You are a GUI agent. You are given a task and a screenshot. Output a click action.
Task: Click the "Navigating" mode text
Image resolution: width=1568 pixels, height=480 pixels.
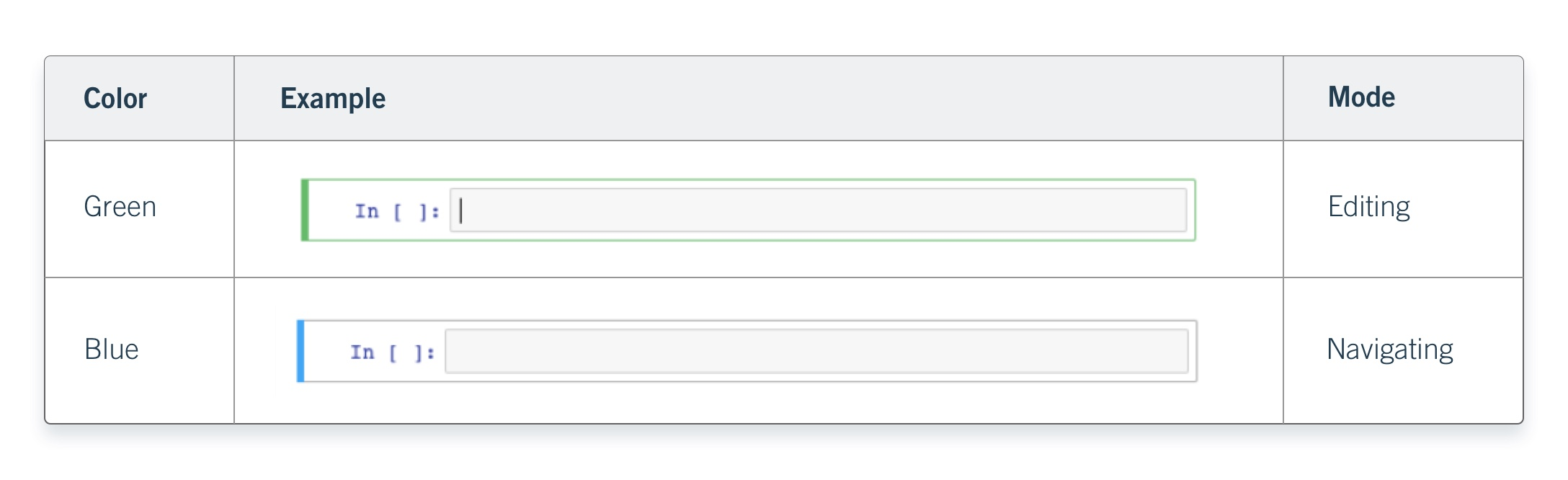[x=1389, y=350]
